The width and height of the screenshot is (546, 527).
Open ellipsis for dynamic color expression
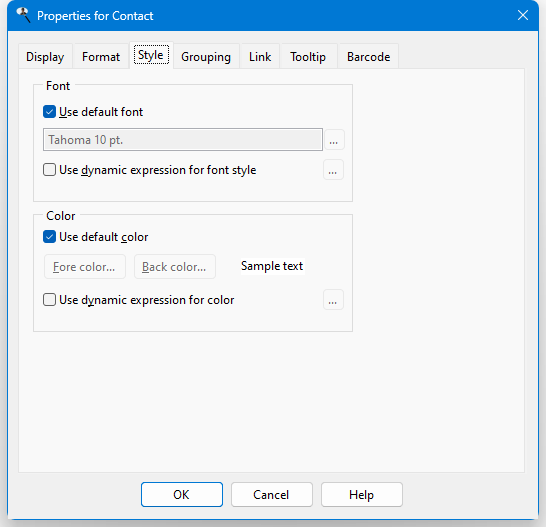coord(333,300)
